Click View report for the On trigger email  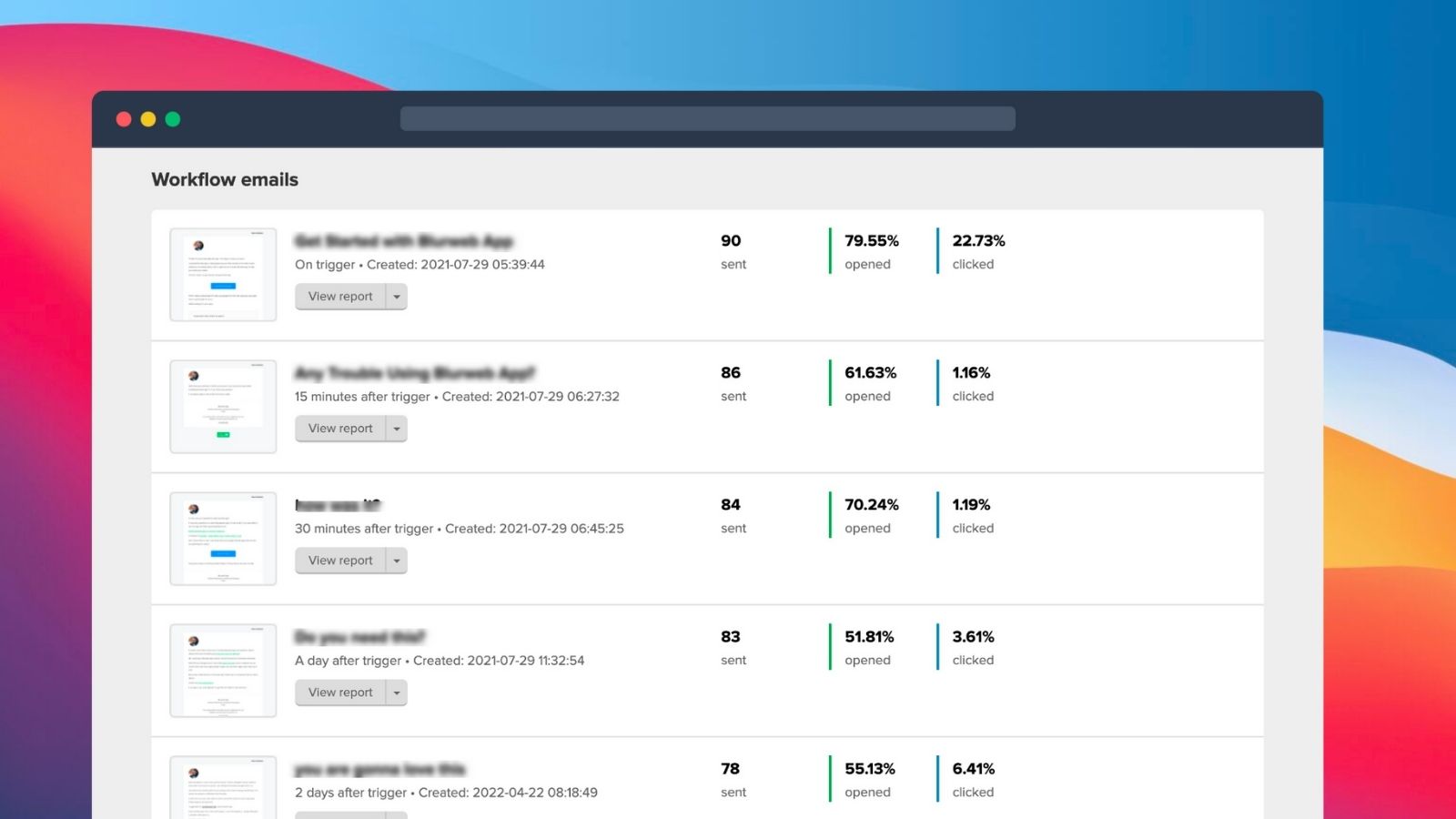[x=340, y=297]
